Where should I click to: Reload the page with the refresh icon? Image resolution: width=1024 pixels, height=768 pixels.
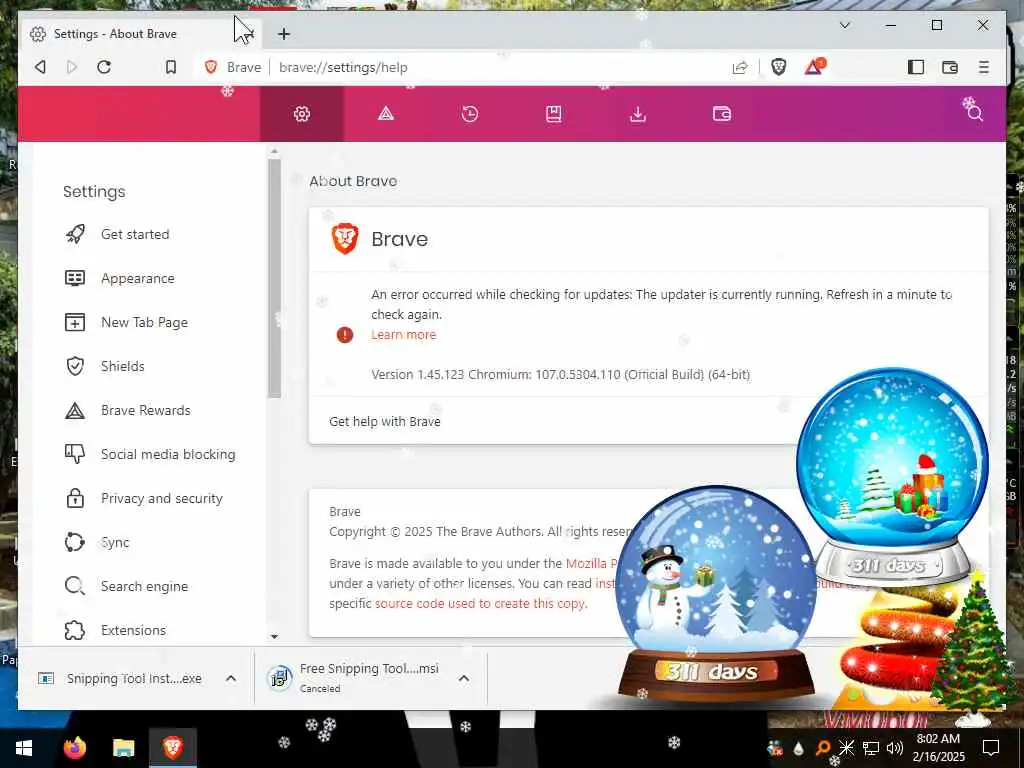point(104,67)
